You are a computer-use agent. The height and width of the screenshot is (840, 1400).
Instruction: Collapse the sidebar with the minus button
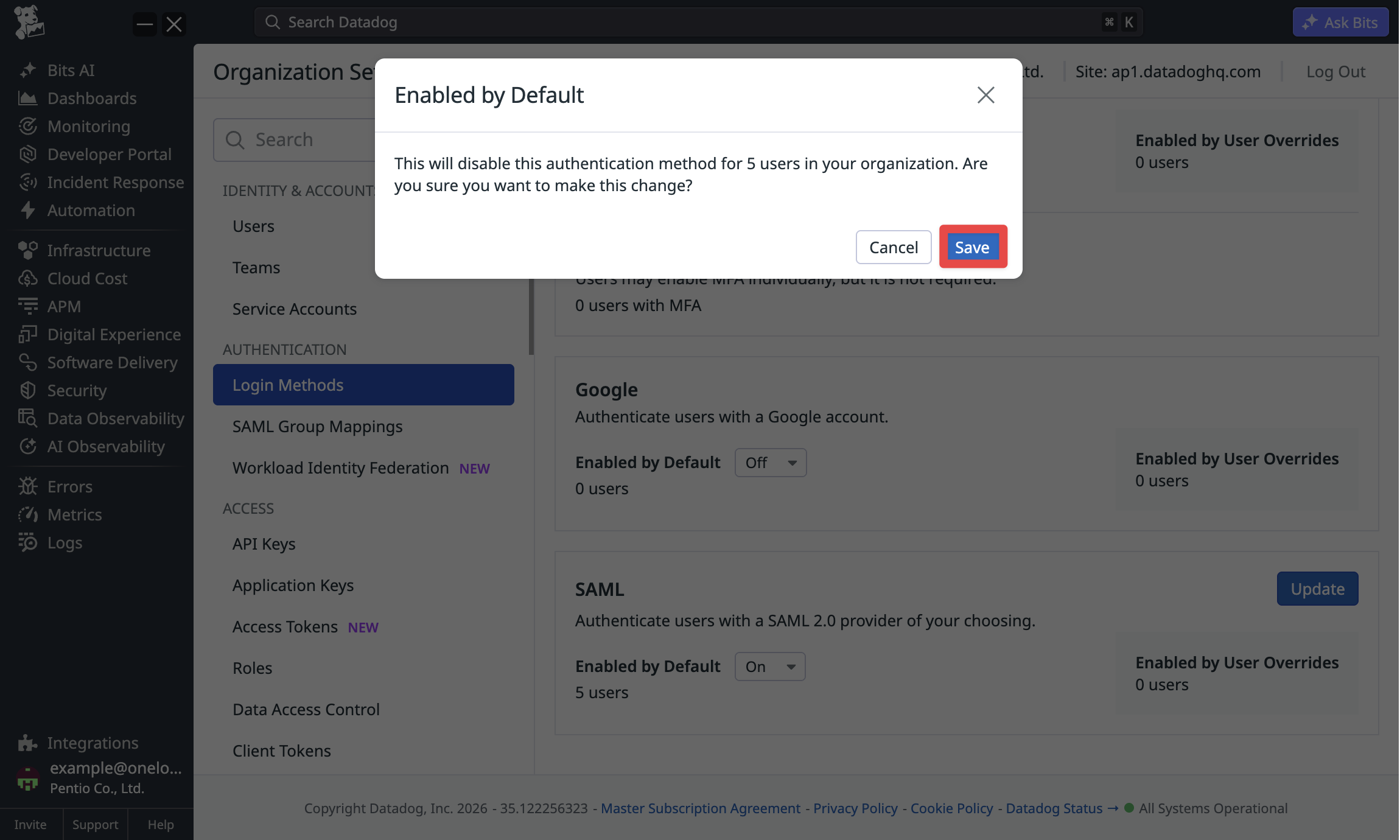145,24
